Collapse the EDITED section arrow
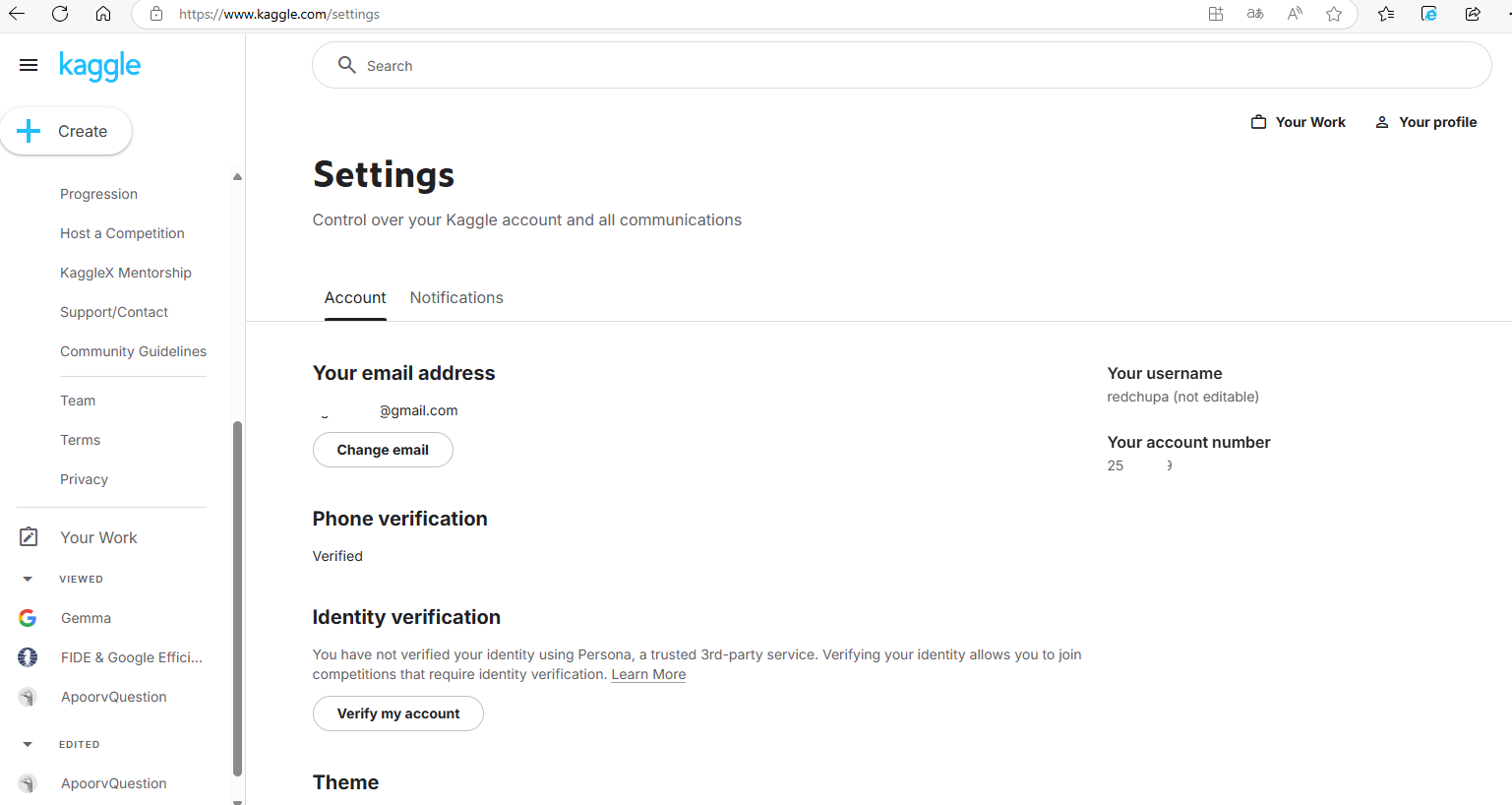The width and height of the screenshot is (1512, 805). (x=28, y=744)
